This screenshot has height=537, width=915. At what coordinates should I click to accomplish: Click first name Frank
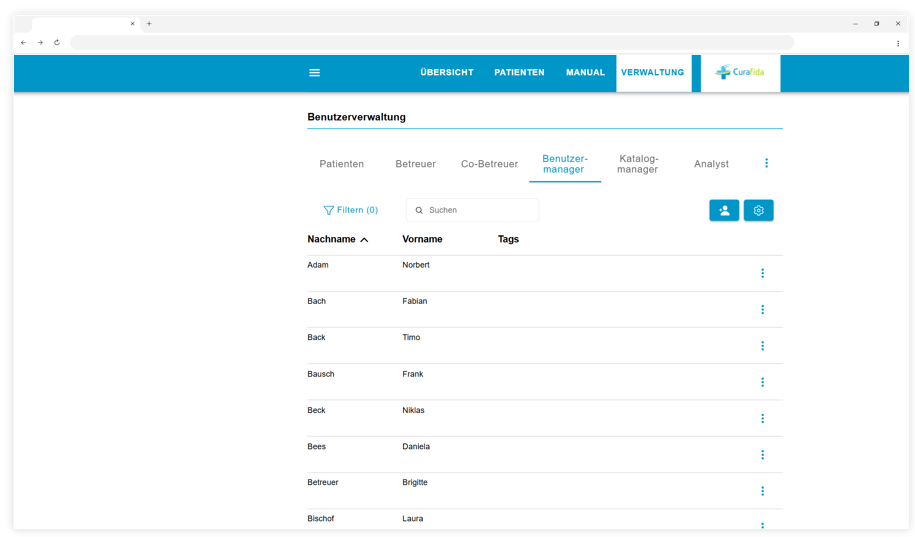[x=413, y=374]
